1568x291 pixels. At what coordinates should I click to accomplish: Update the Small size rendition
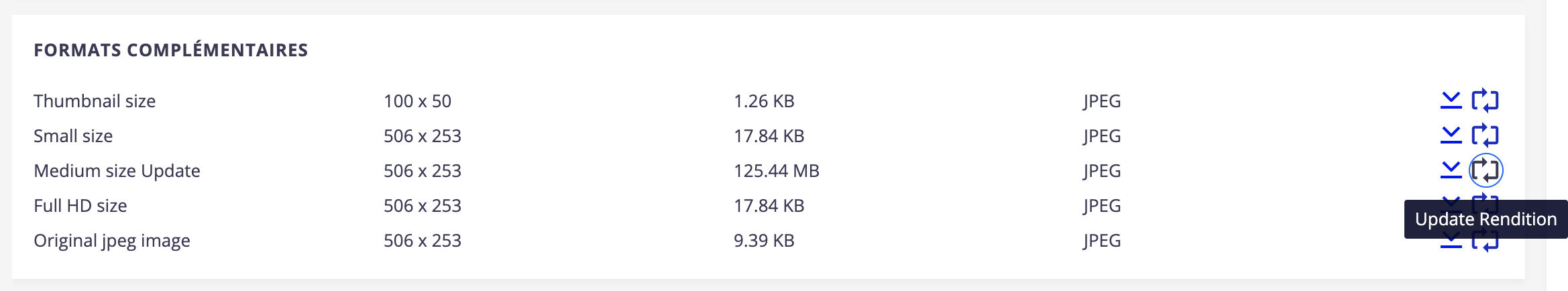coord(1485,135)
